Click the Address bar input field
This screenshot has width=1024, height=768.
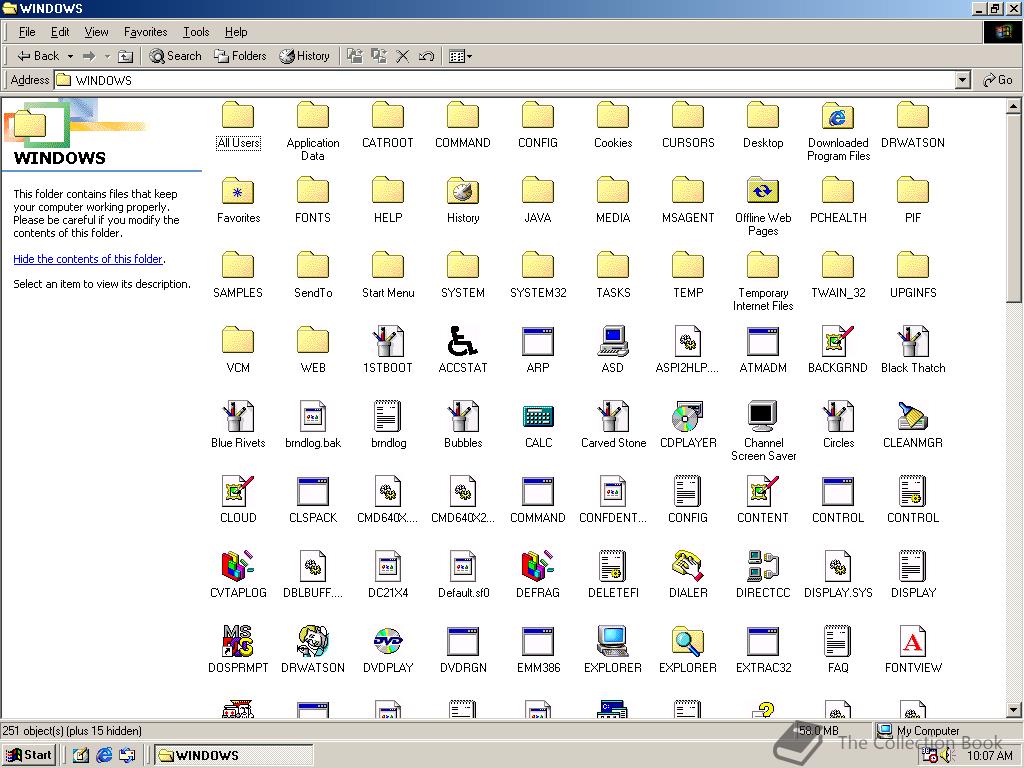click(504, 80)
